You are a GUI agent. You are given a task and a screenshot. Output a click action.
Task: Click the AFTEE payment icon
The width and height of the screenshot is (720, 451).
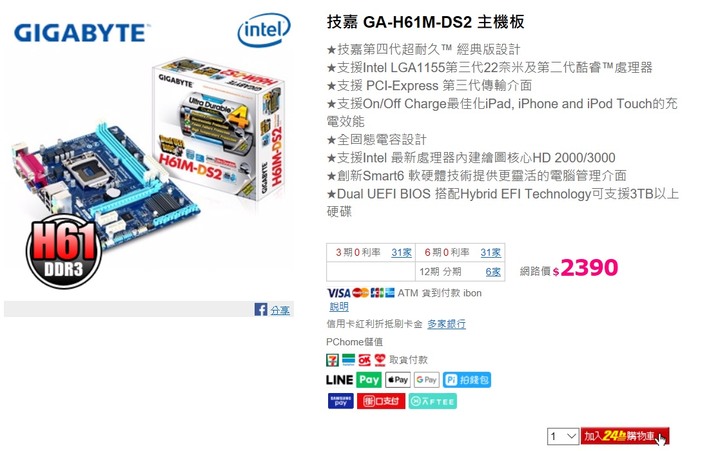pos(433,401)
